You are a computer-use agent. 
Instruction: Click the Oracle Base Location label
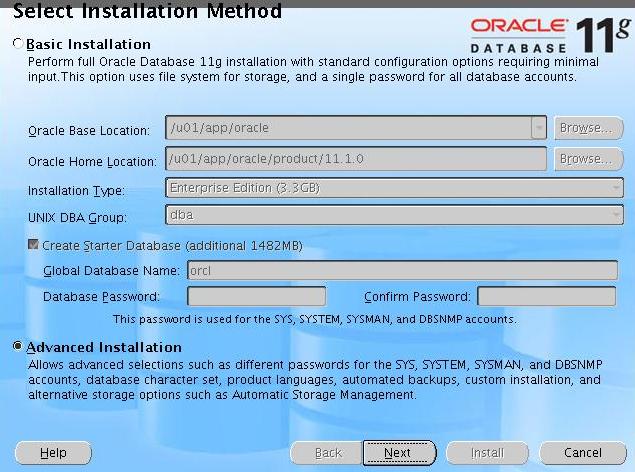click(89, 131)
